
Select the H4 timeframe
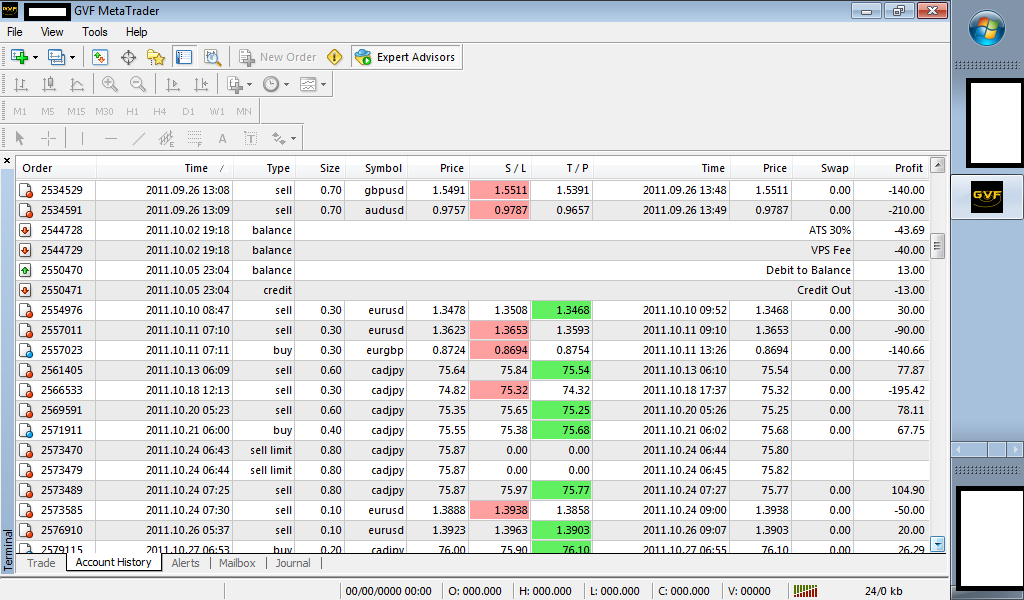coord(160,112)
